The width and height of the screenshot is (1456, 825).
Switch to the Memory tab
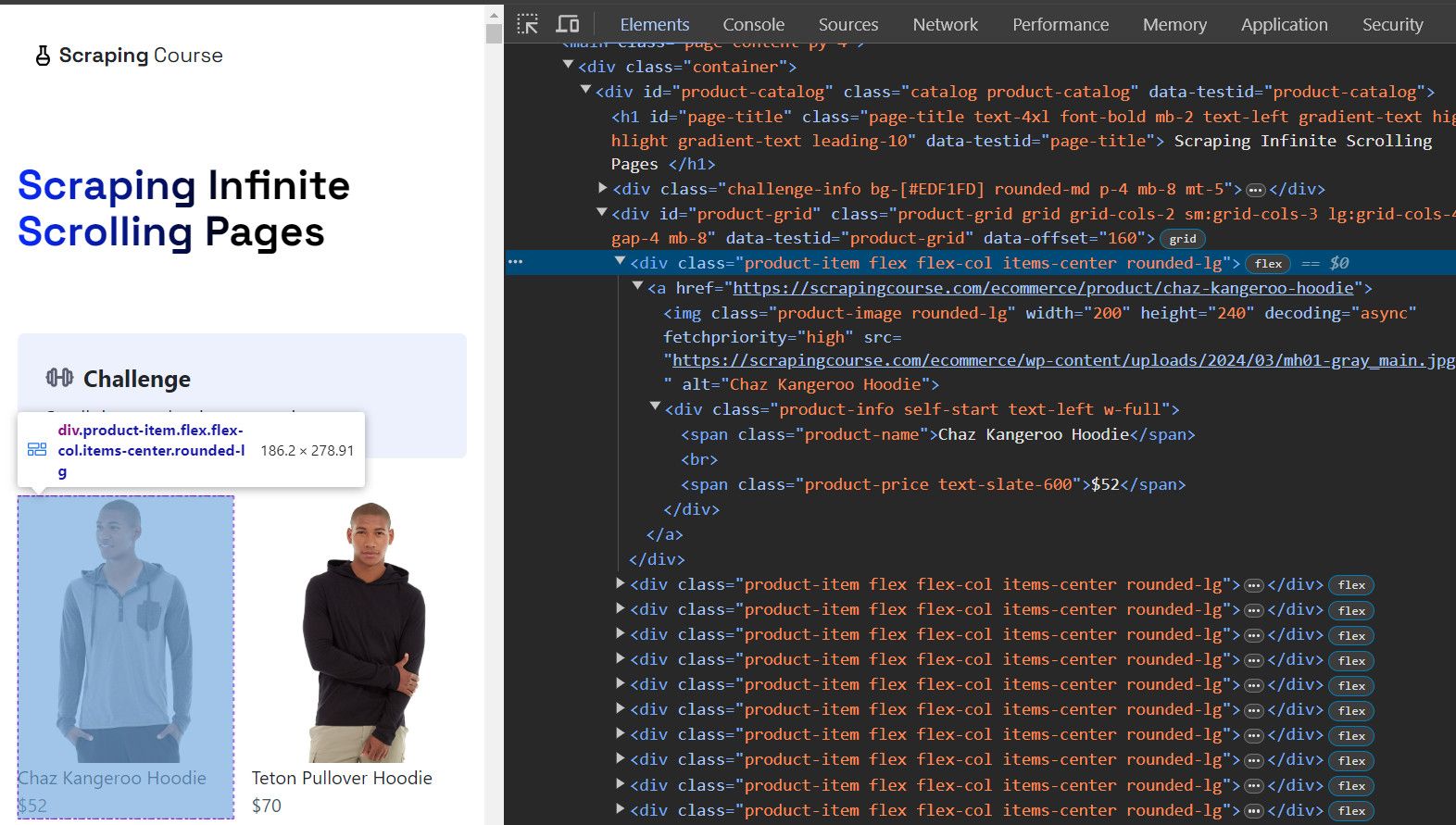click(1174, 25)
